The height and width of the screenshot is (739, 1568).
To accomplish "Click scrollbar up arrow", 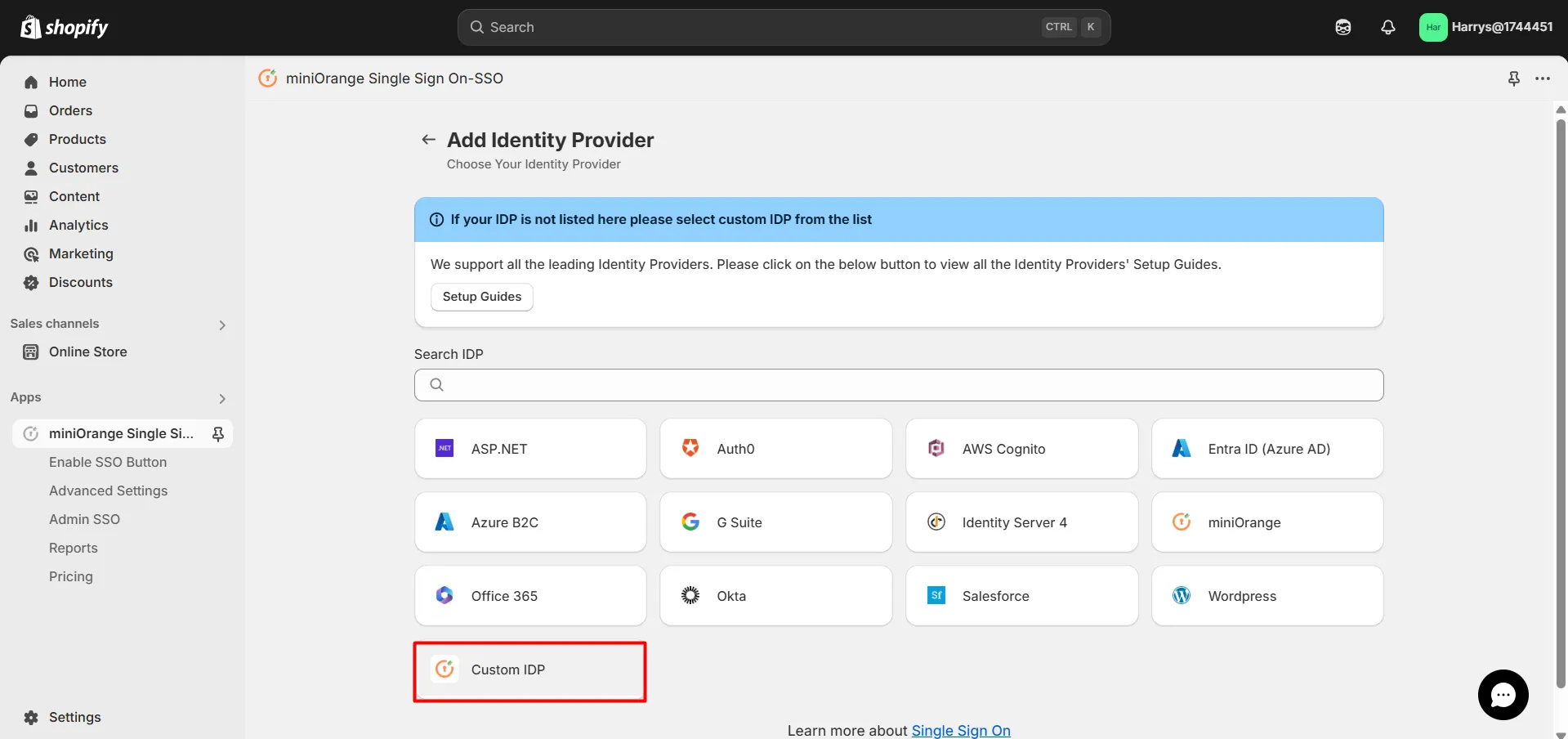I will 1561,110.
